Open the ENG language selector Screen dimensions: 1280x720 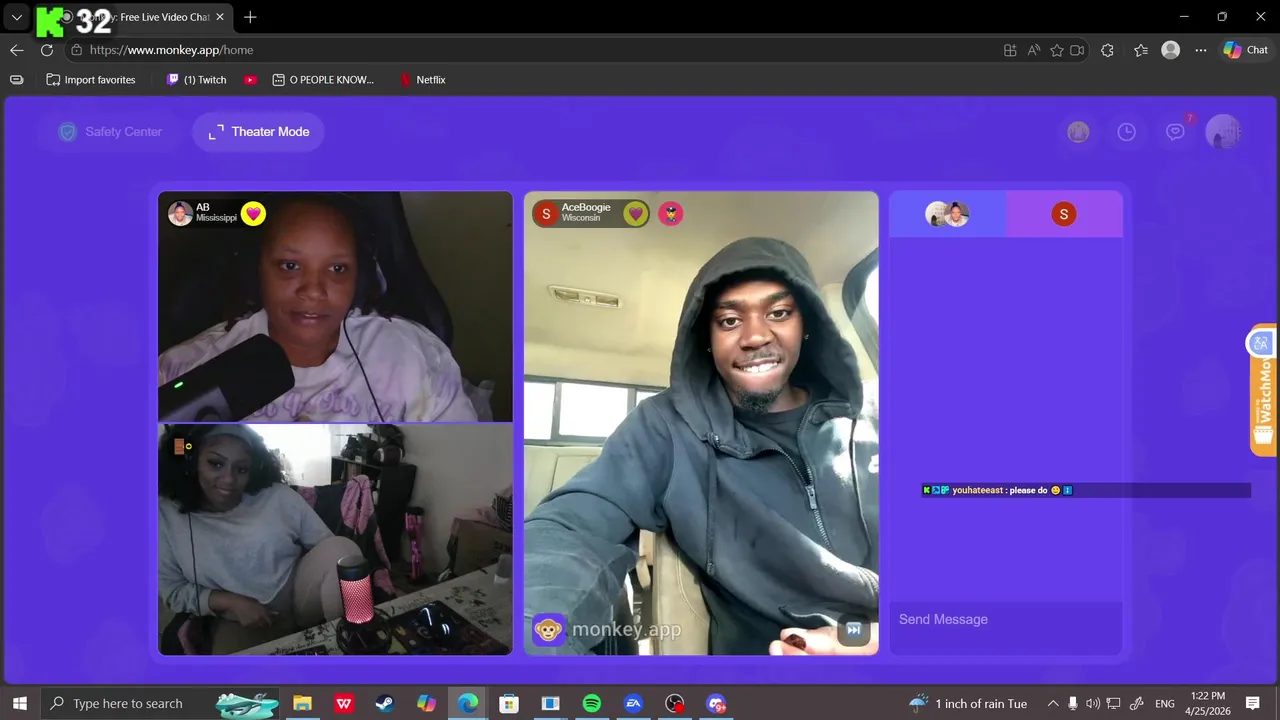1165,704
